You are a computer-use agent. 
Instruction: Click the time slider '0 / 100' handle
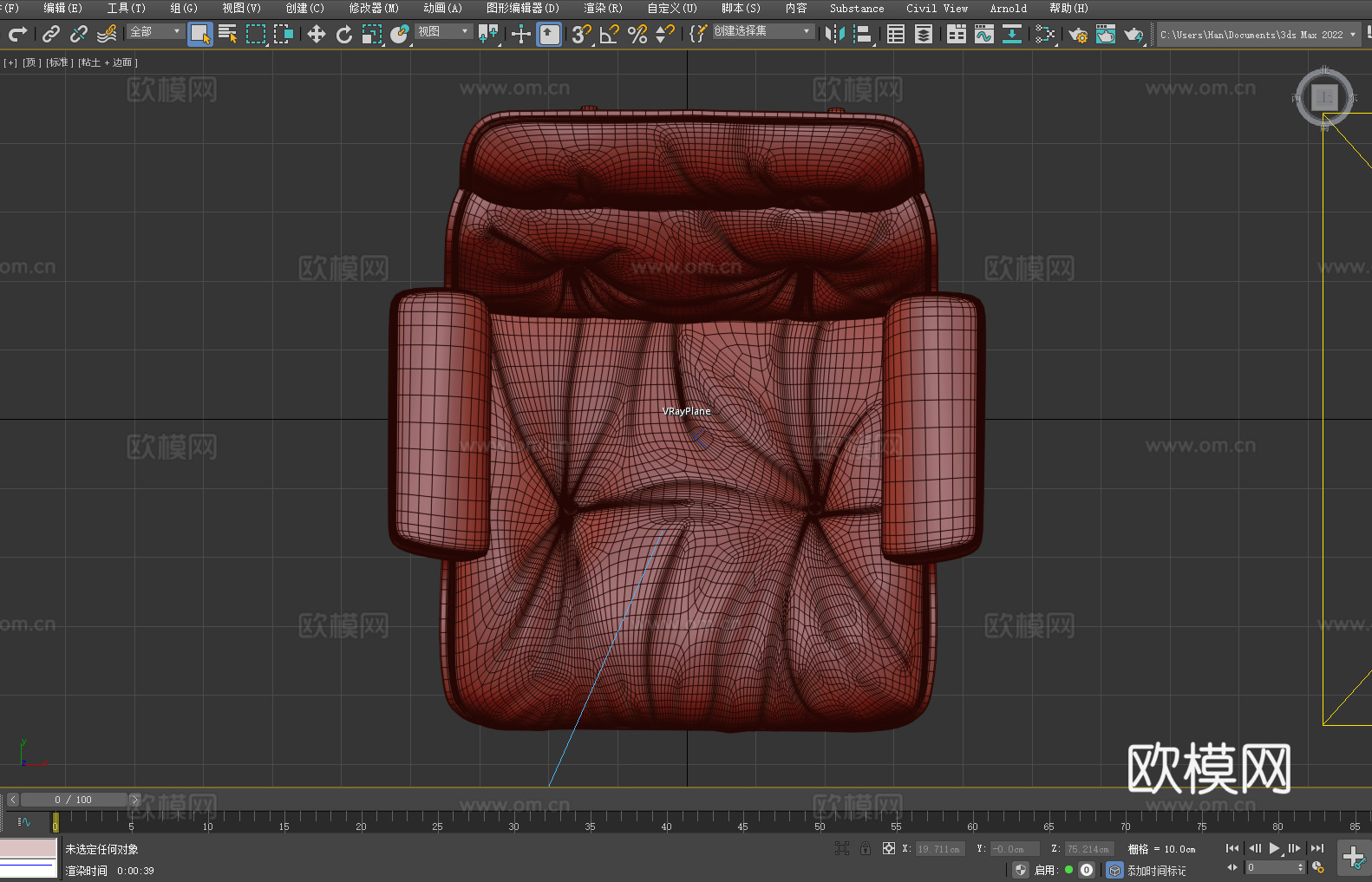coord(74,800)
